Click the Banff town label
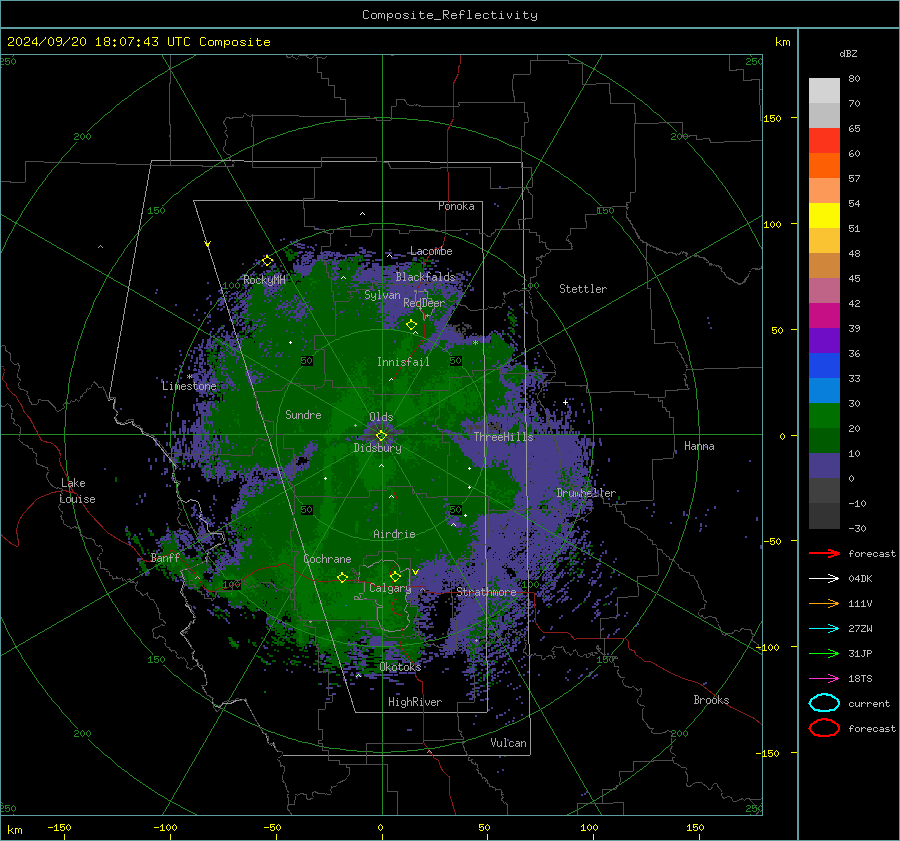Screen dimensions: 900x841 coord(165,558)
